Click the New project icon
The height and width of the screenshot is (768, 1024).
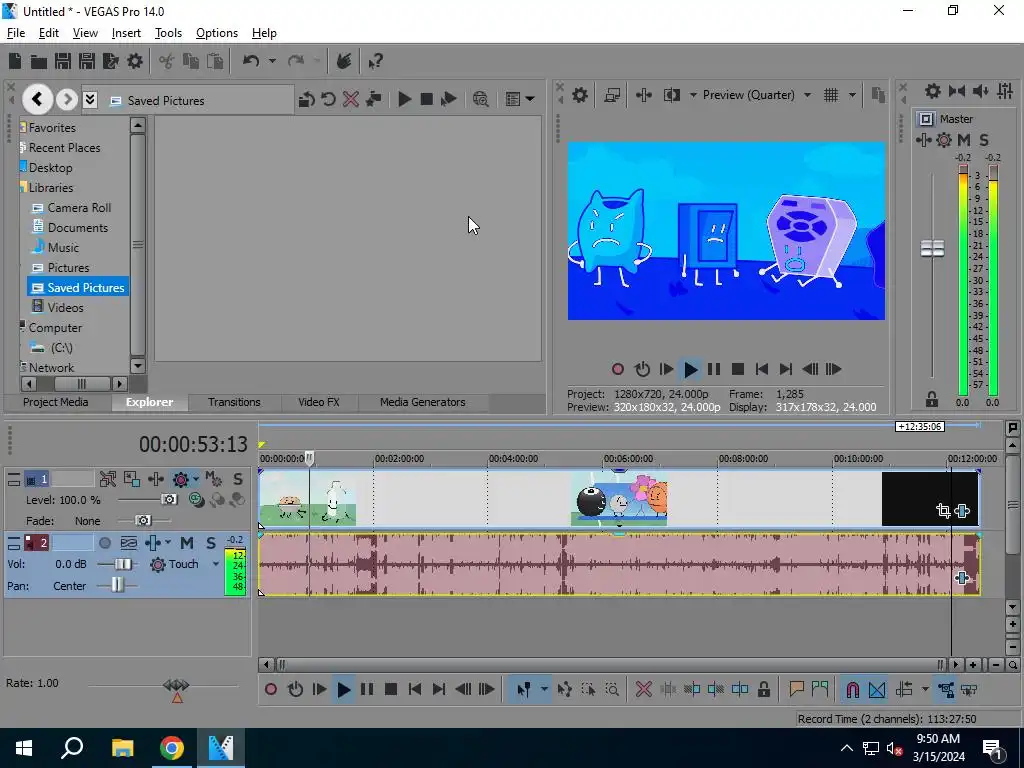(x=15, y=61)
